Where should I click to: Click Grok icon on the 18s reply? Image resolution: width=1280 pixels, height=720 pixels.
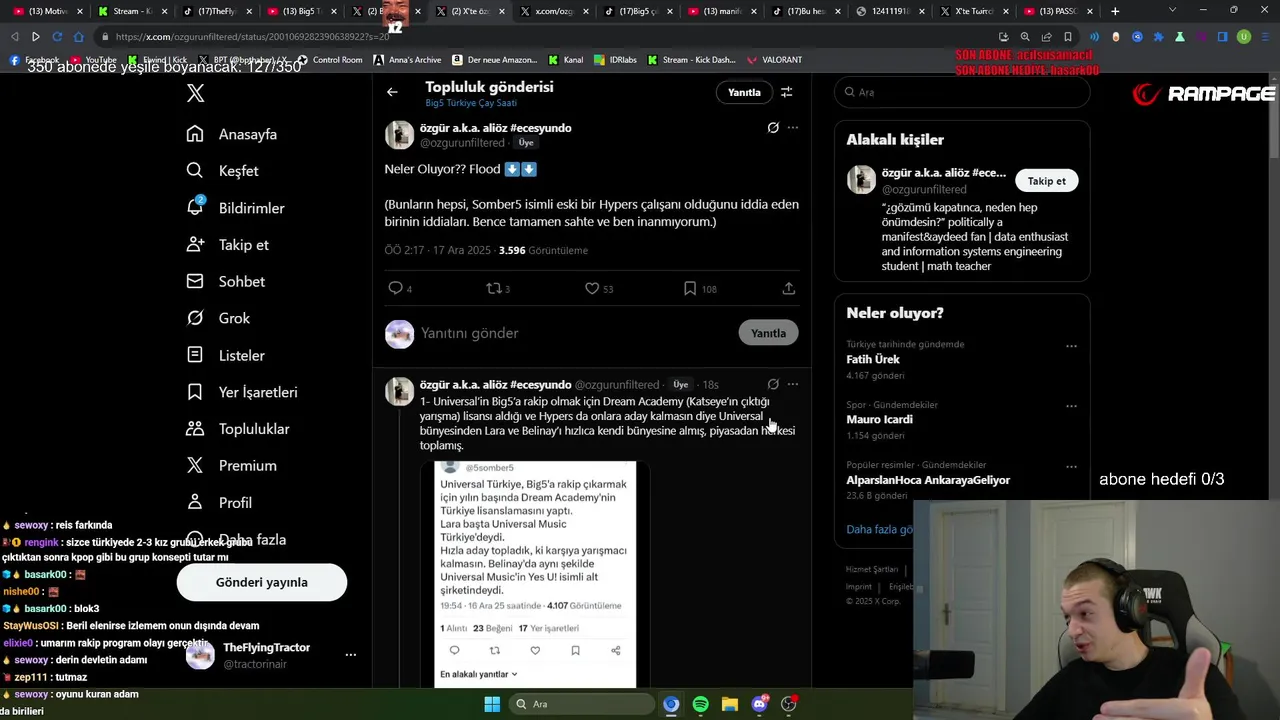pyautogui.click(x=773, y=384)
